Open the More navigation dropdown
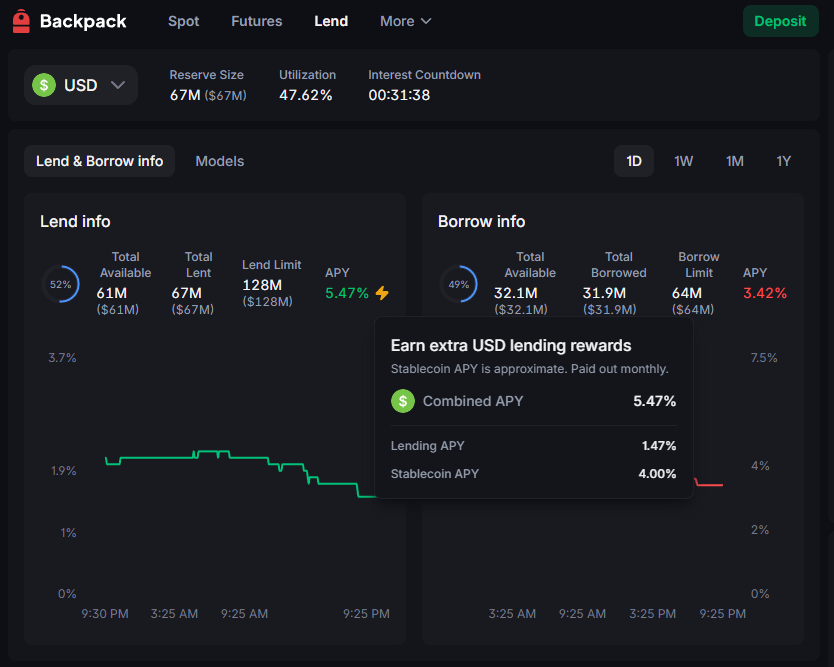 pos(405,21)
